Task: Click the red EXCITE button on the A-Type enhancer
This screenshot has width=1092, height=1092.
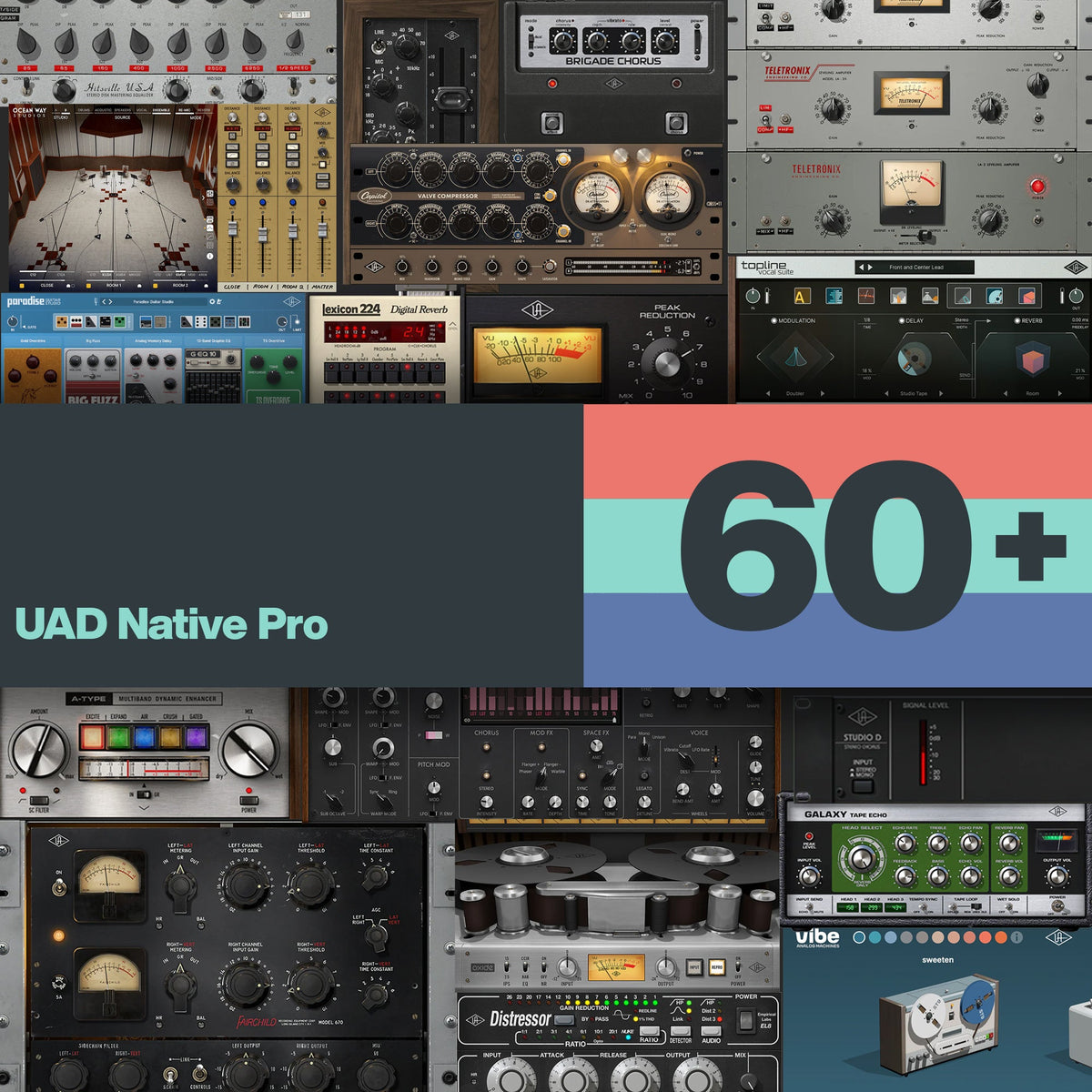Action: pyautogui.click(x=92, y=736)
